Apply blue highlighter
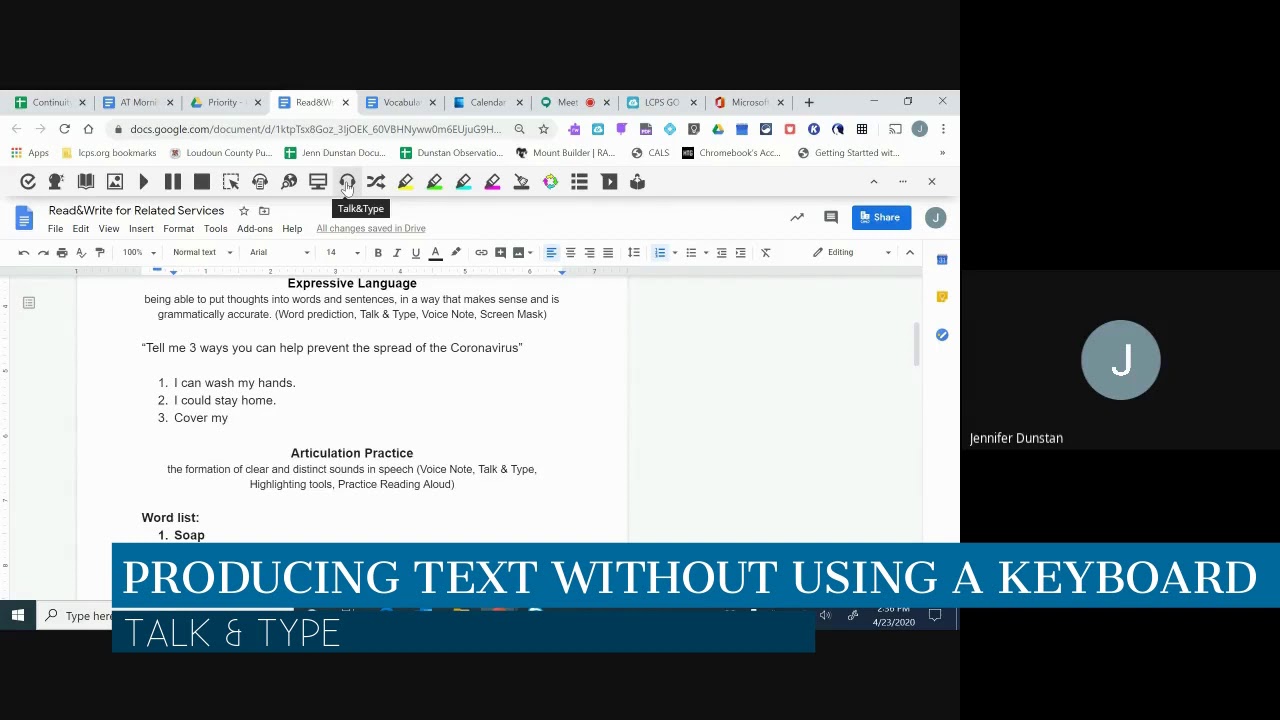The height and width of the screenshot is (720, 1280). click(x=463, y=182)
